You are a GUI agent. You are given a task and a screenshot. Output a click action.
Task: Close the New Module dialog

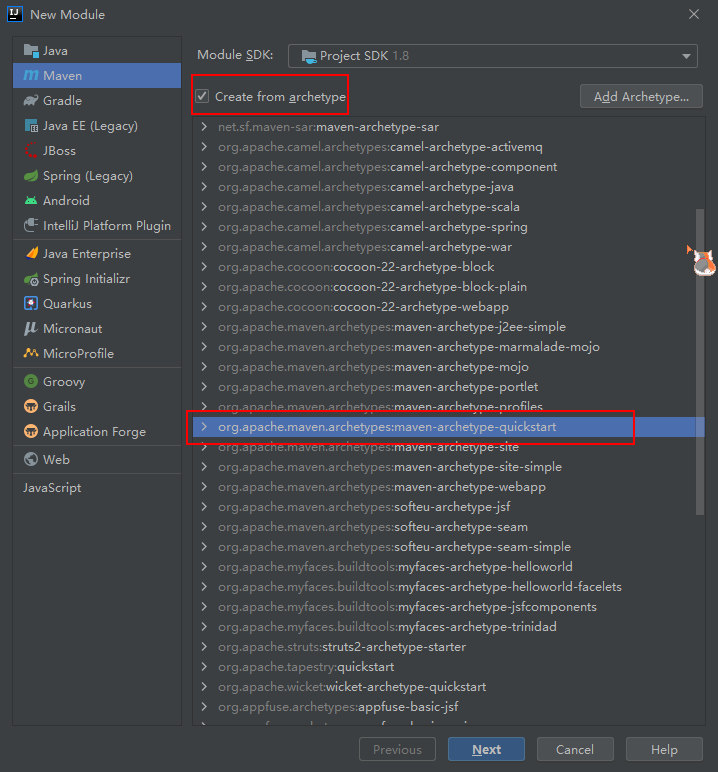(x=694, y=14)
